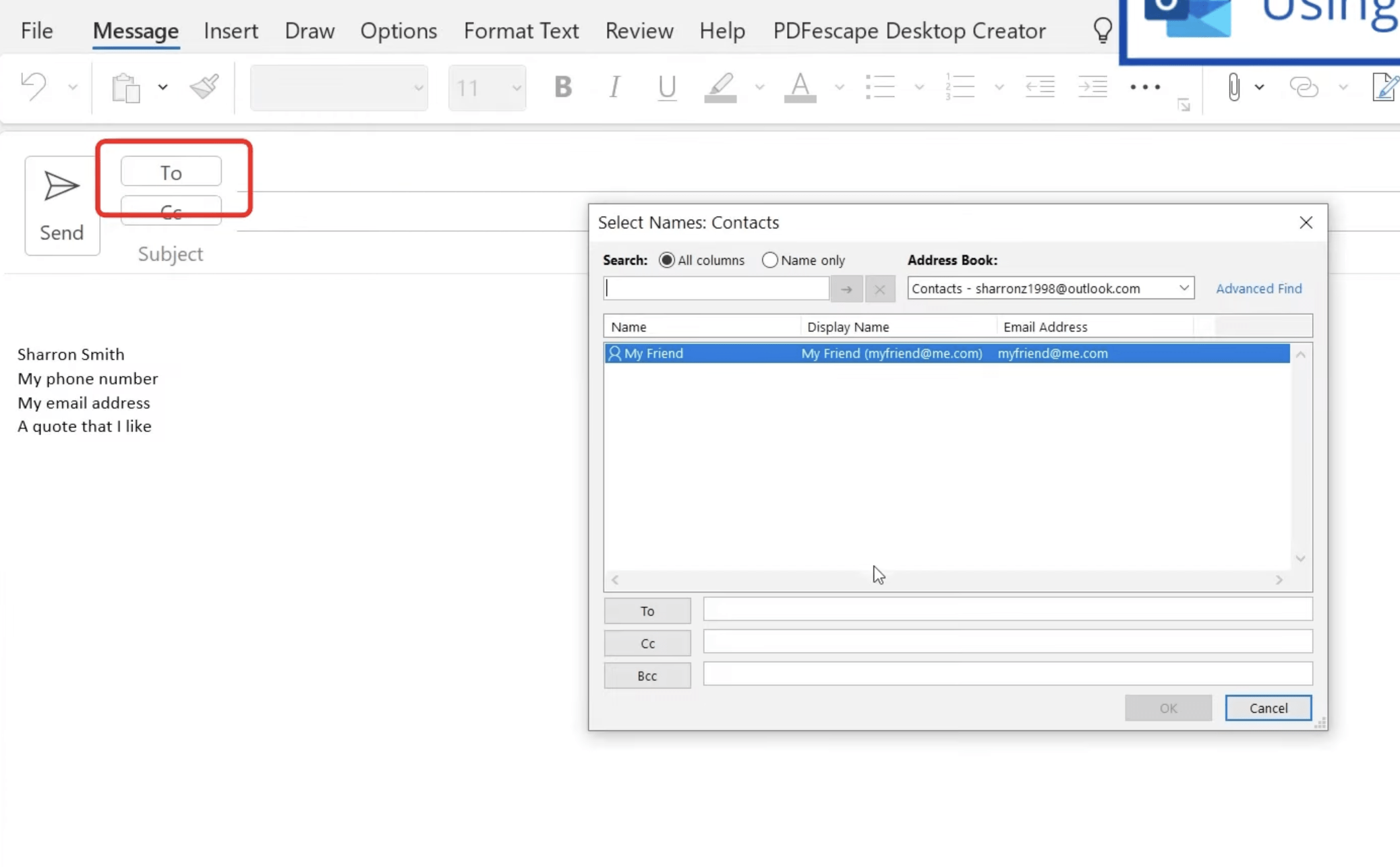
Task: Click the Tell Me lightbulb icon
Action: tap(1103, 30)
